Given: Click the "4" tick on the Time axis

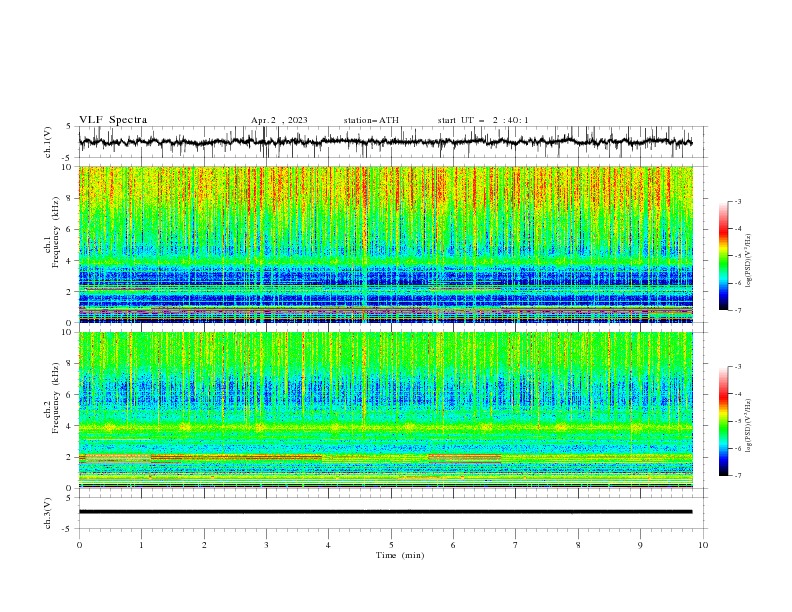Looking at the screenshot, I should (x=328, y=545).
